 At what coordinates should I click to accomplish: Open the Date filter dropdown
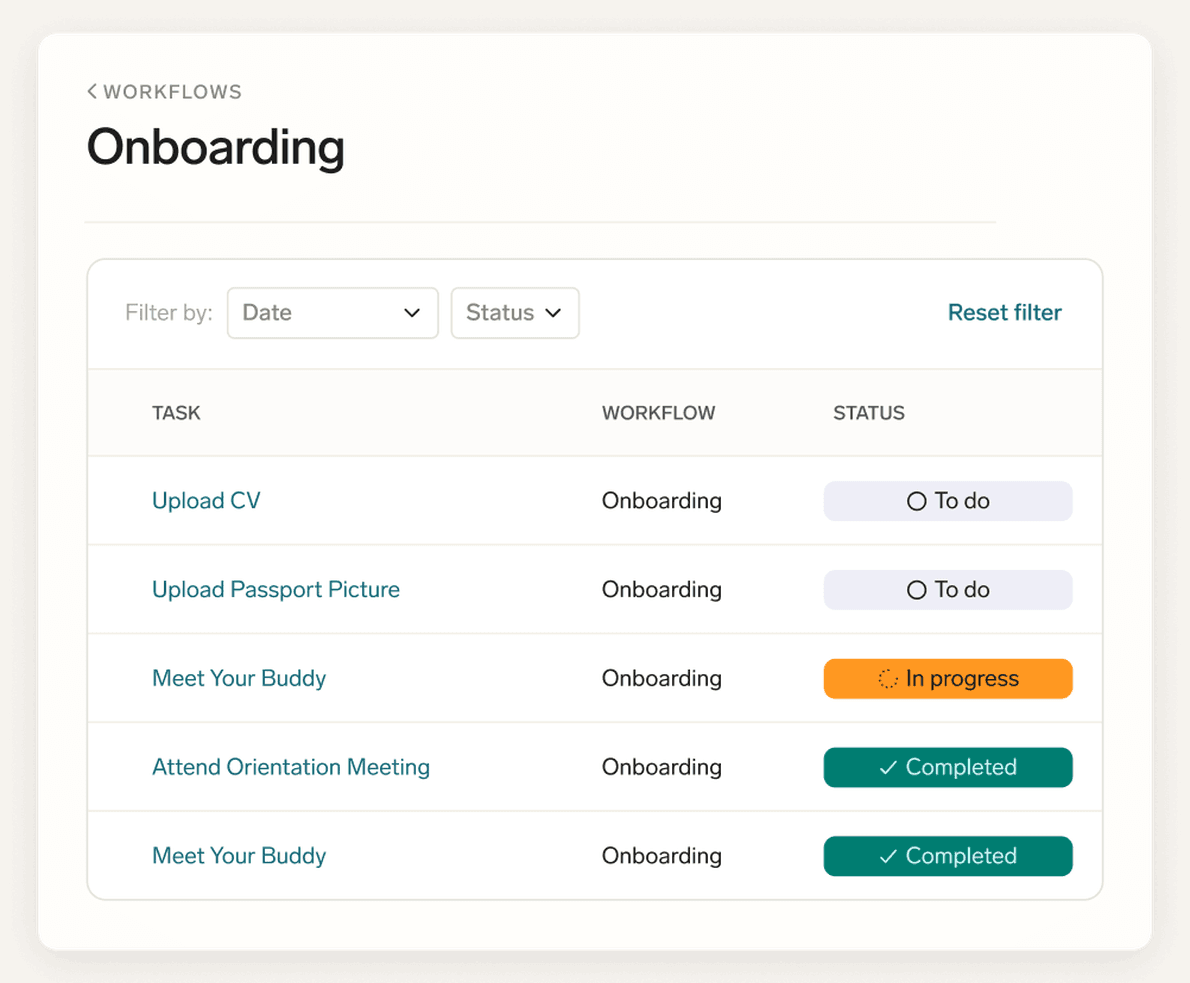click(x=332, y=313)
